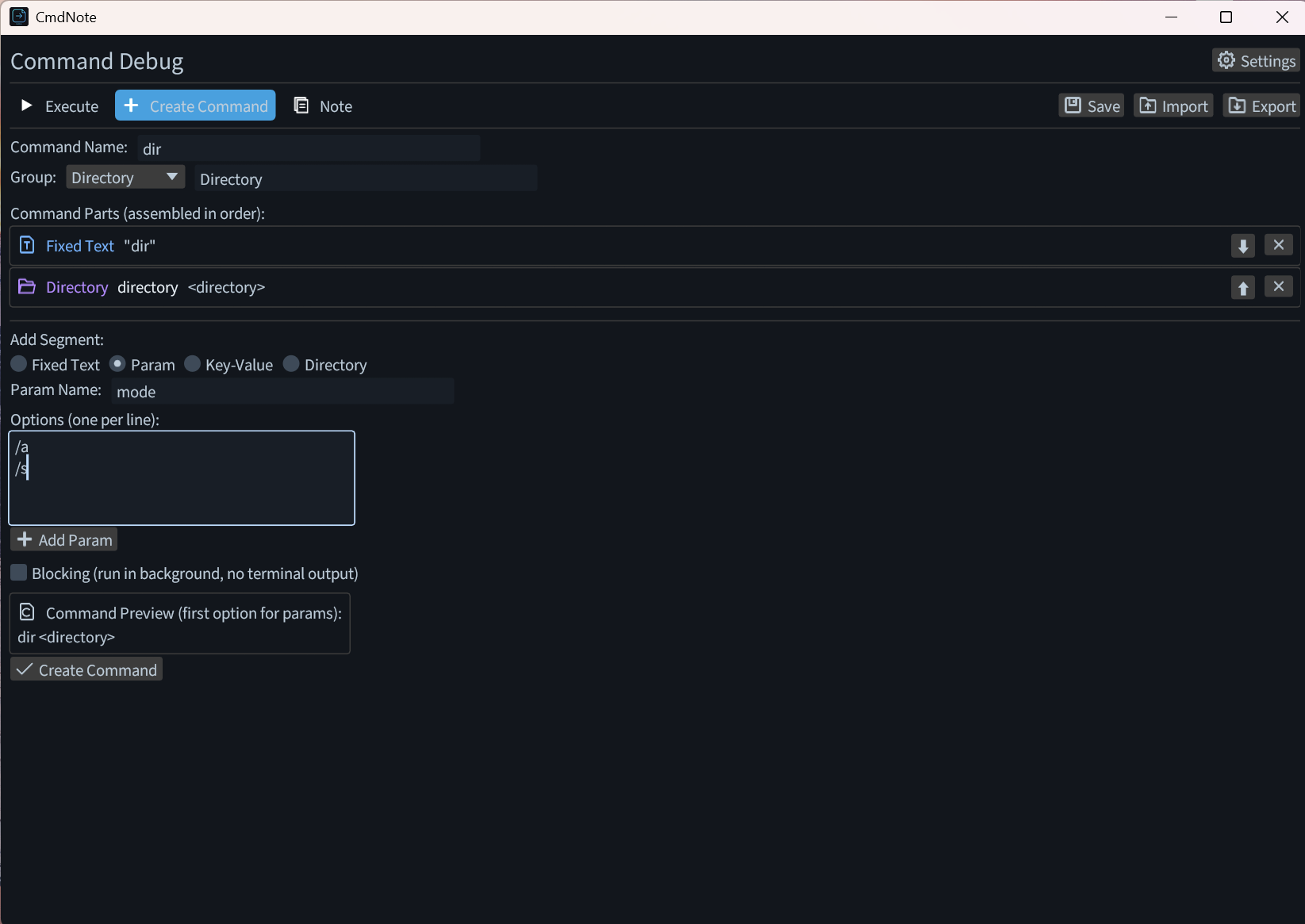
Task: Switch to the Execute tab
Action: [x=59, y=106]
